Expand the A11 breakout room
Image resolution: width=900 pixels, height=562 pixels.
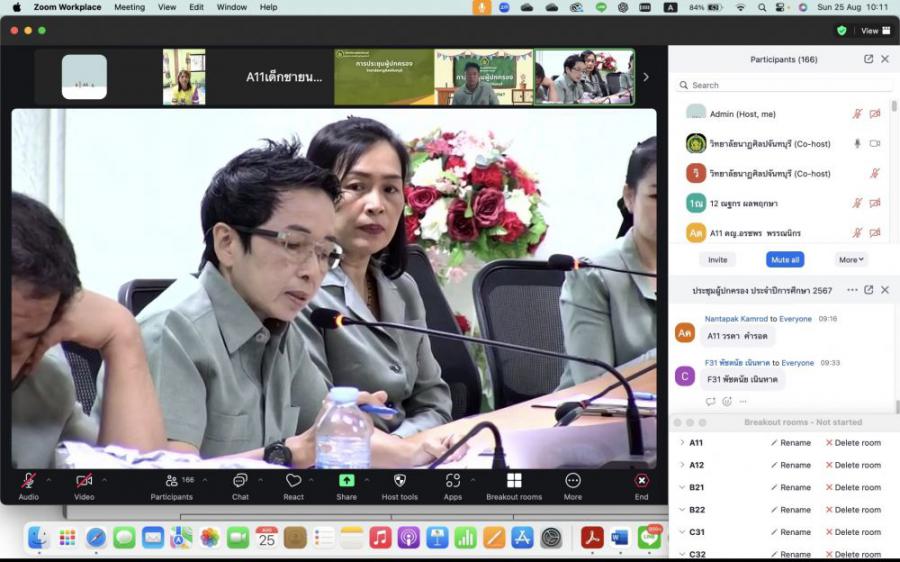(x=682, y=442)
